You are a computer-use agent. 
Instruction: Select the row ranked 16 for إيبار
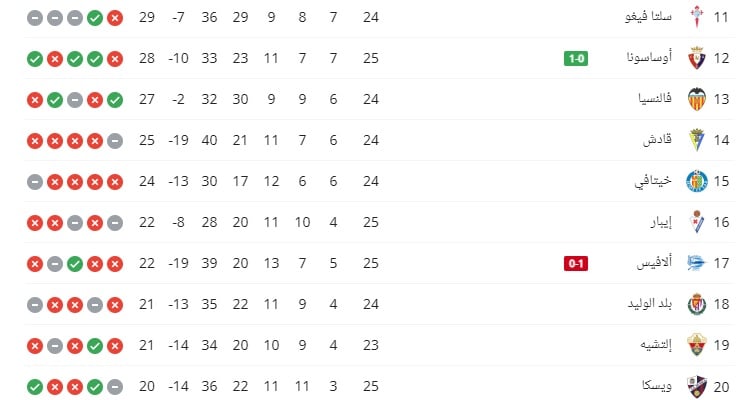pos(380,222)
